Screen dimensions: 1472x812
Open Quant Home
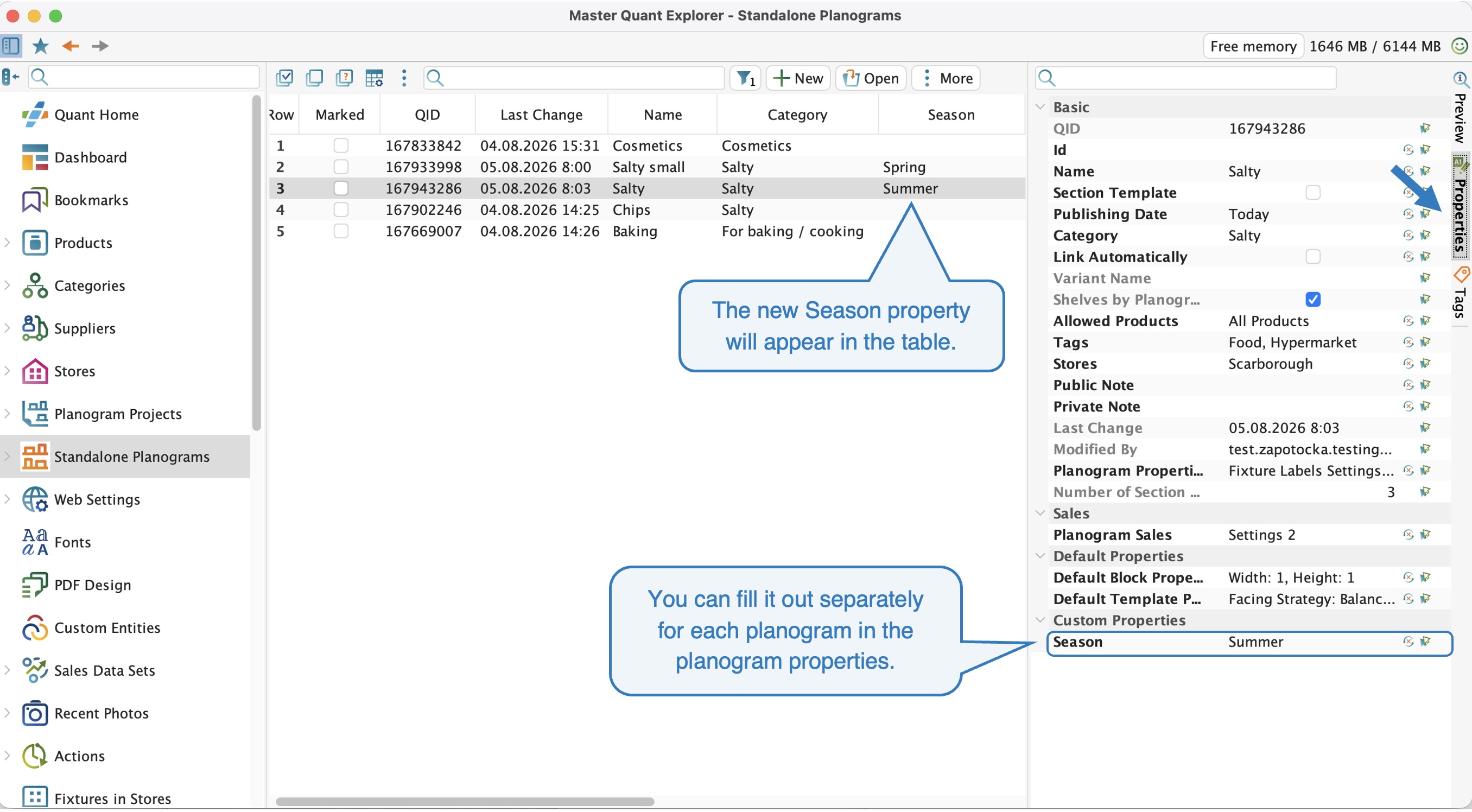tap(97, 115)
